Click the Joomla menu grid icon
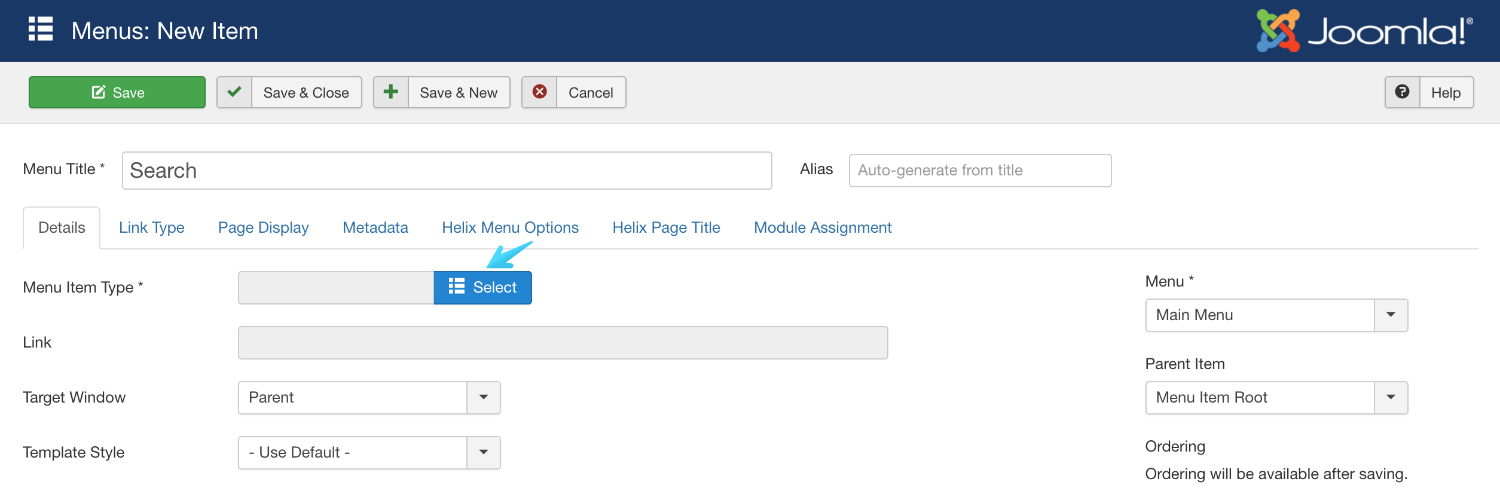The width and height of the screenshot is (1500, 503). 40,29
